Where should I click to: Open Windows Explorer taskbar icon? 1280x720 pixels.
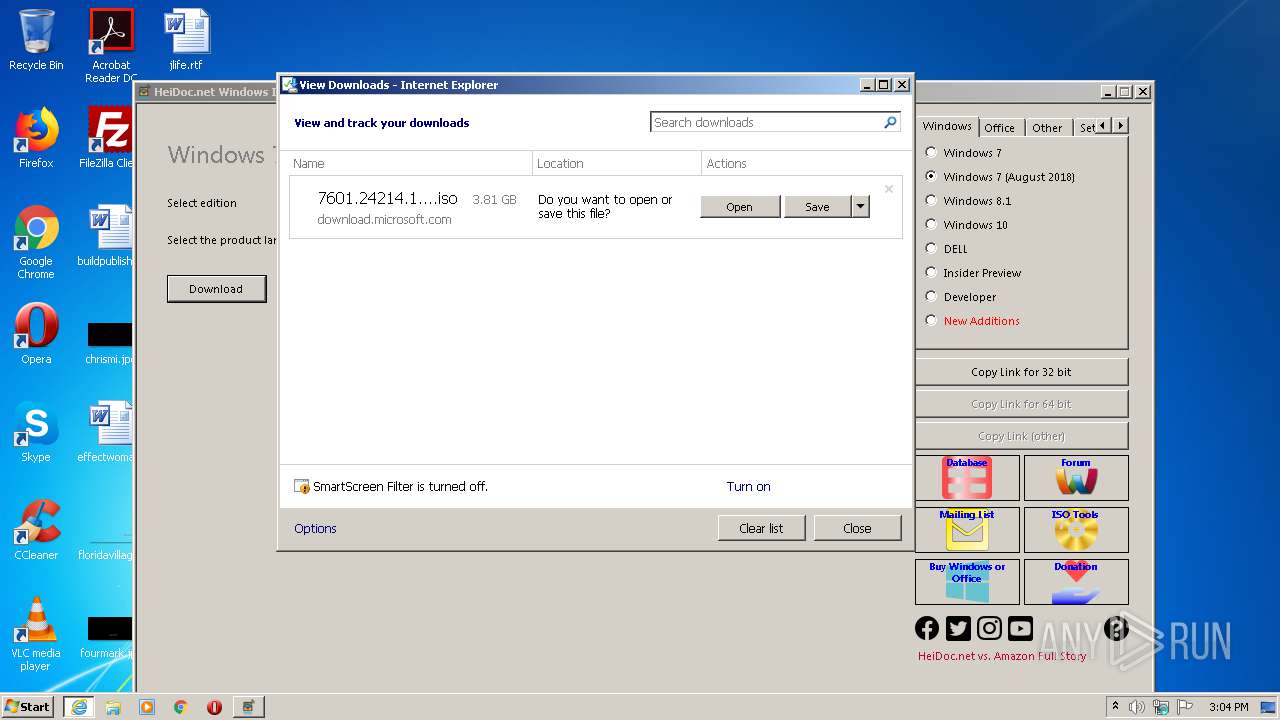tap(113, 707)
